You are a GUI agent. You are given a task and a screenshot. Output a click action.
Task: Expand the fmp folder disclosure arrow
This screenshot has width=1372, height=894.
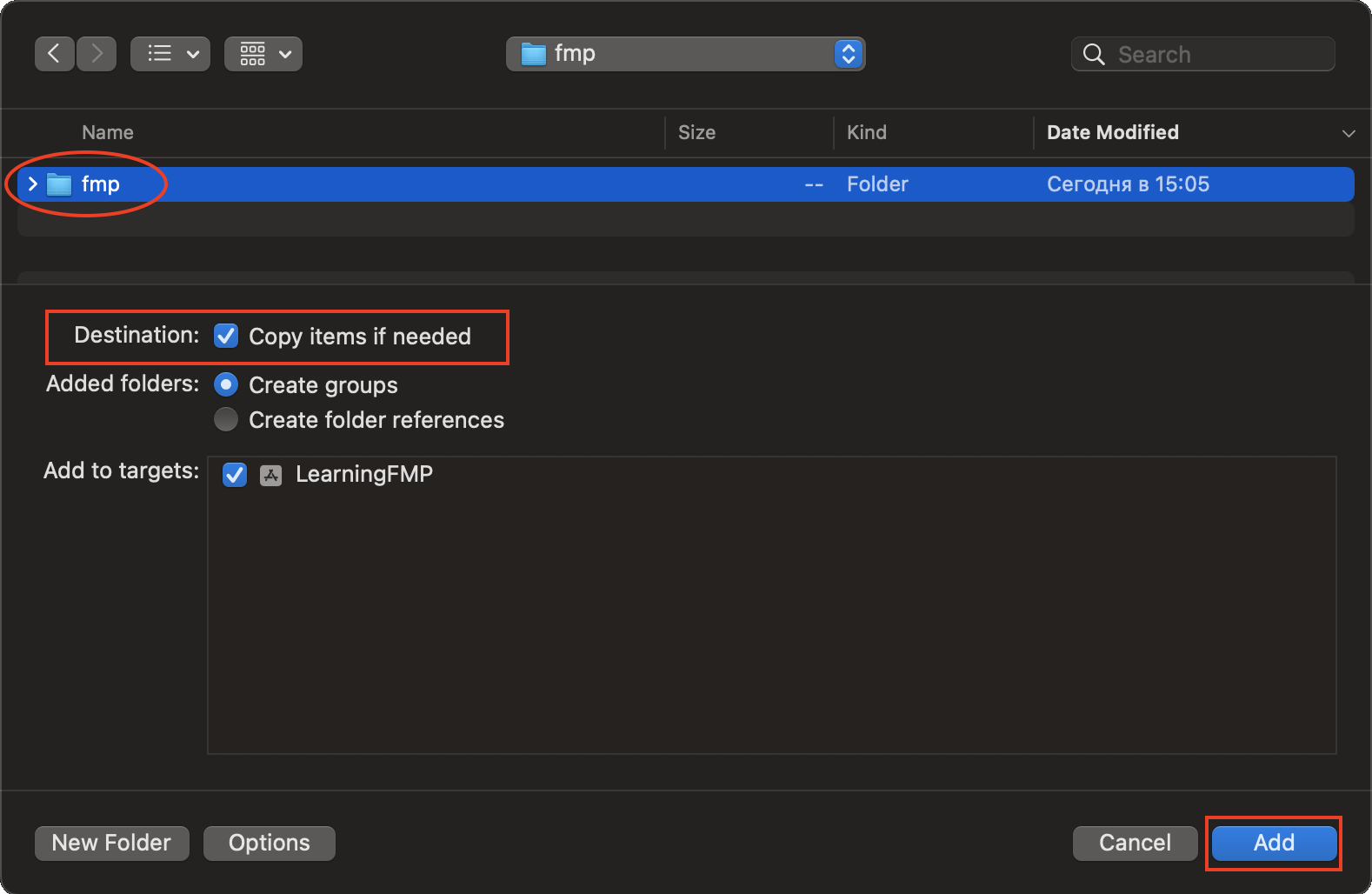(x=32, y=183)
